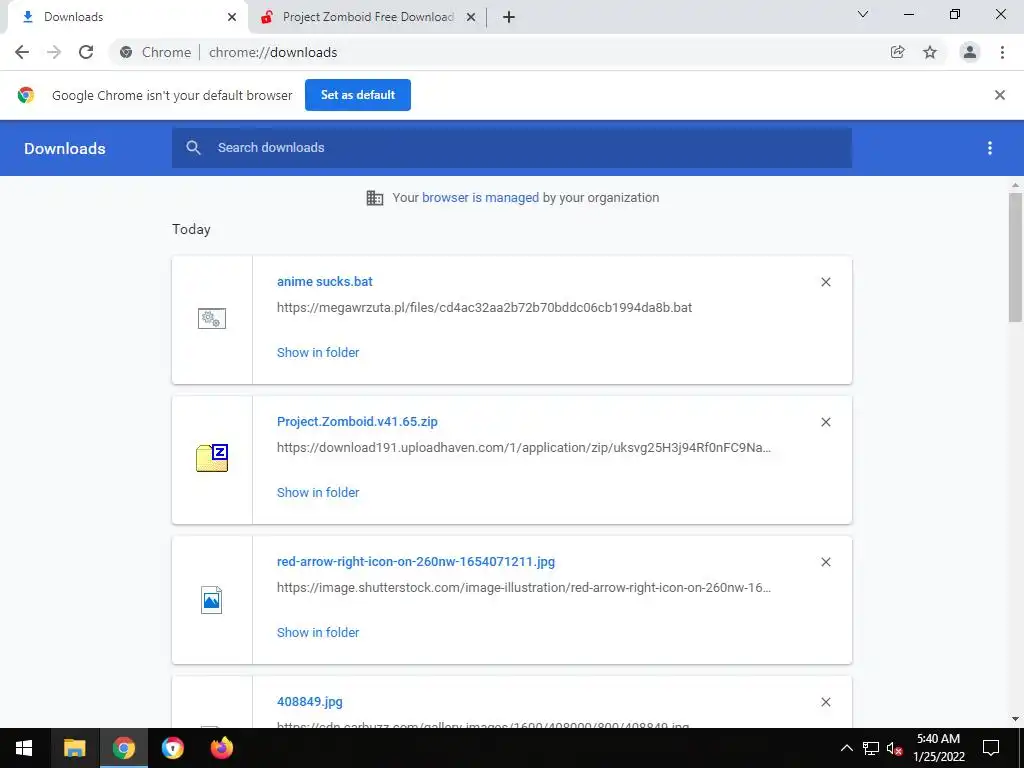Screen dimensions: 1024x768
Task: Click the taskbar clock showing 5:40 AM
Action: pos(938,748)
